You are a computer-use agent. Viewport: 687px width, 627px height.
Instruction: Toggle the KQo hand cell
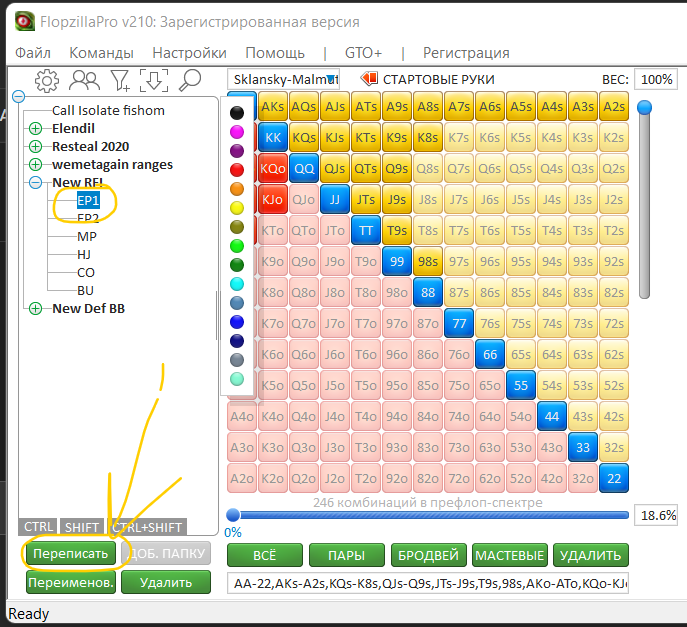pos(273,169)
